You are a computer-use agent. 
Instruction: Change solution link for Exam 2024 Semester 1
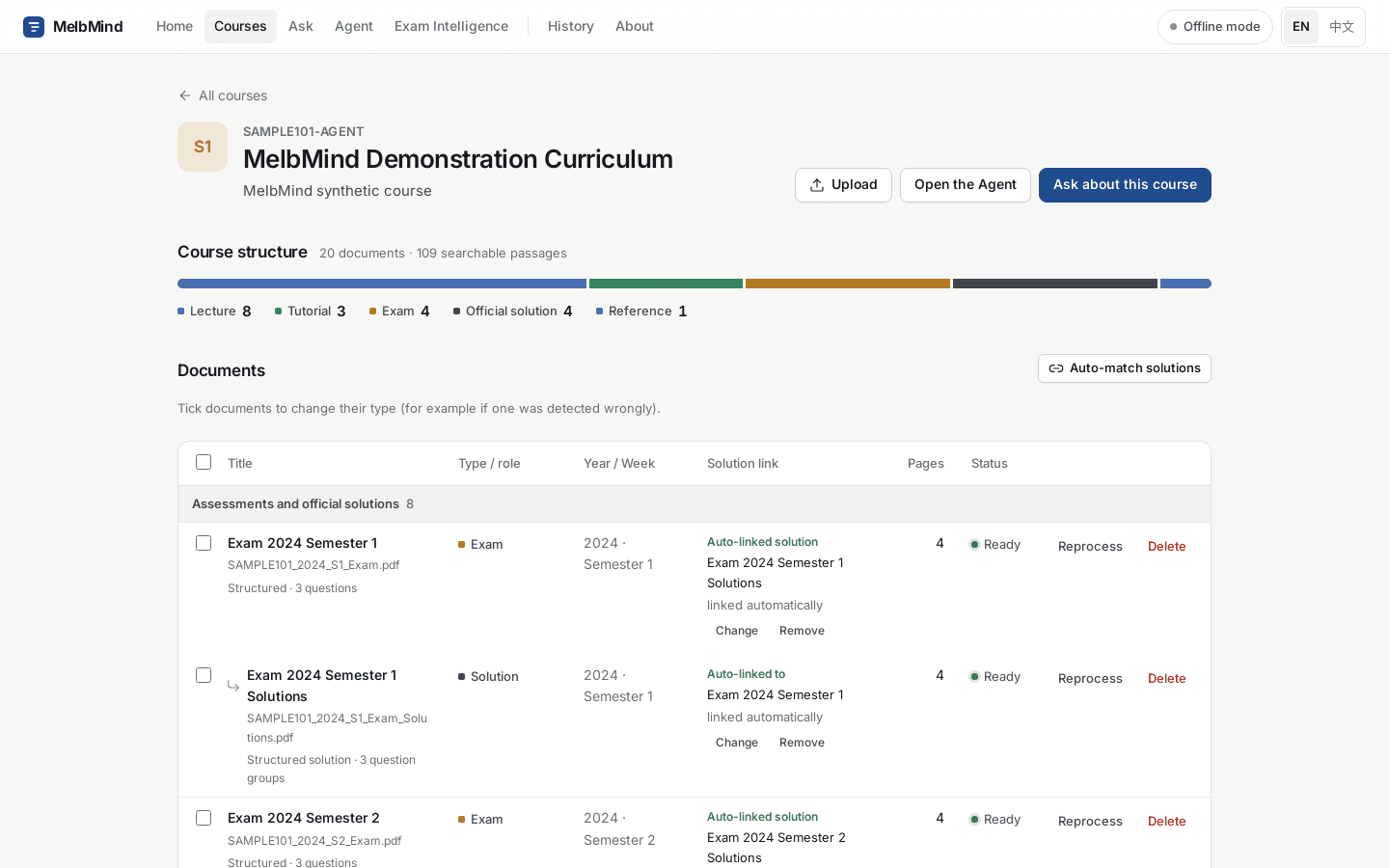point(737,631)
